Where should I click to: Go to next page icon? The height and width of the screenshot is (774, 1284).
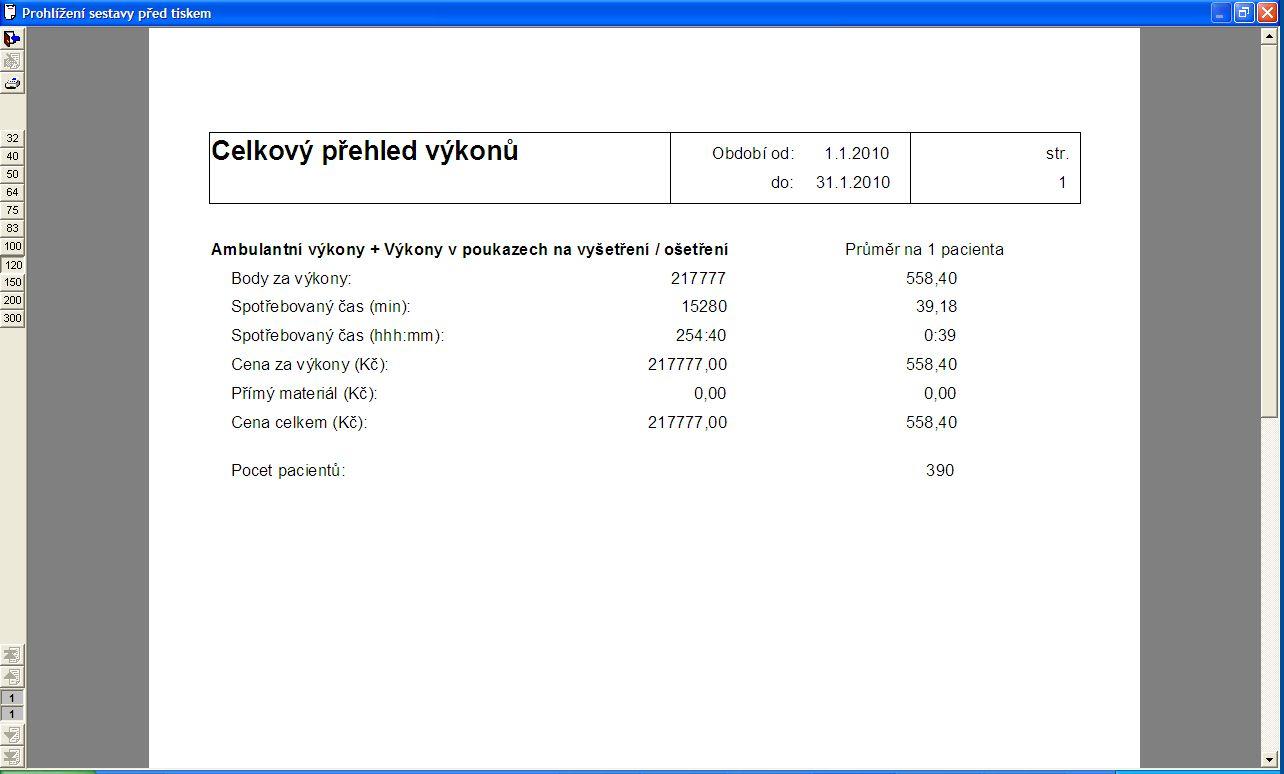12,735
